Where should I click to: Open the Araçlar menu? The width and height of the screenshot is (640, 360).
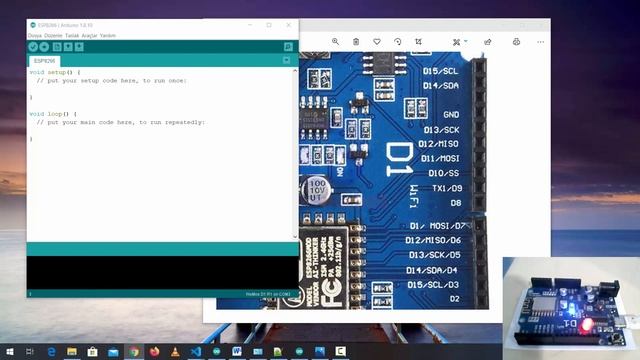tap(89, 36)
